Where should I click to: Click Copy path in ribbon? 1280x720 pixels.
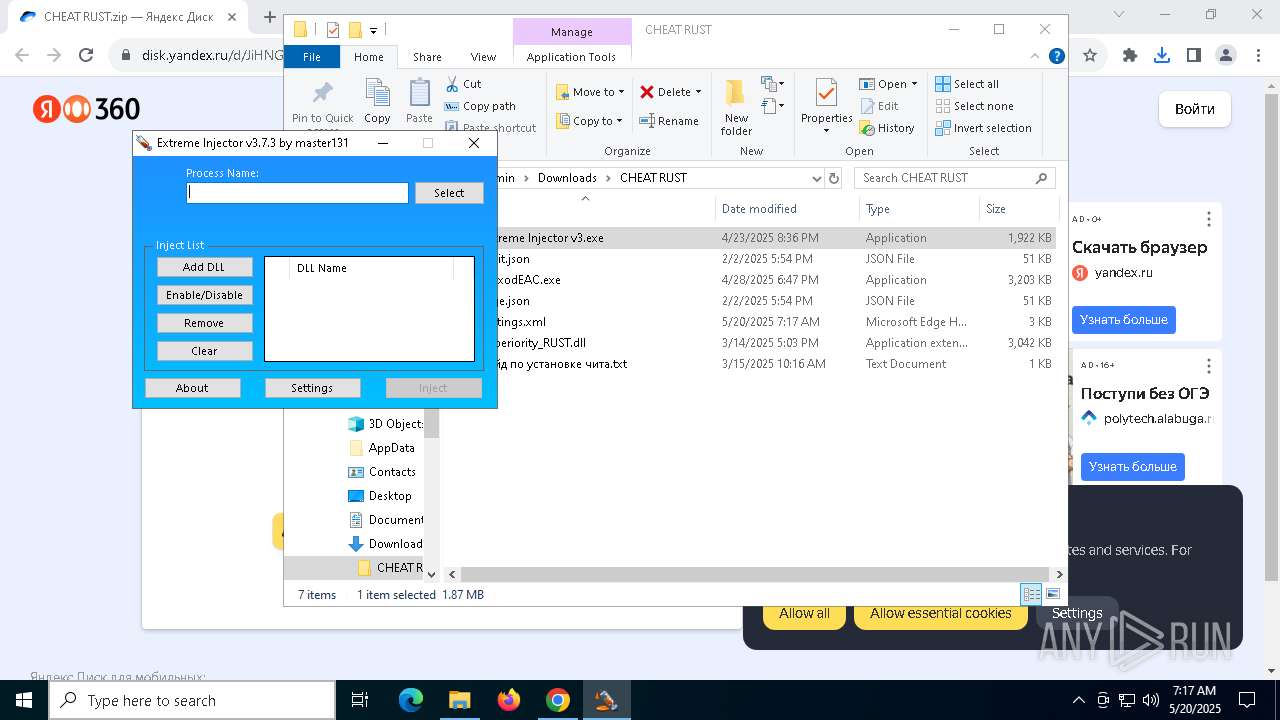pos(479,106)
